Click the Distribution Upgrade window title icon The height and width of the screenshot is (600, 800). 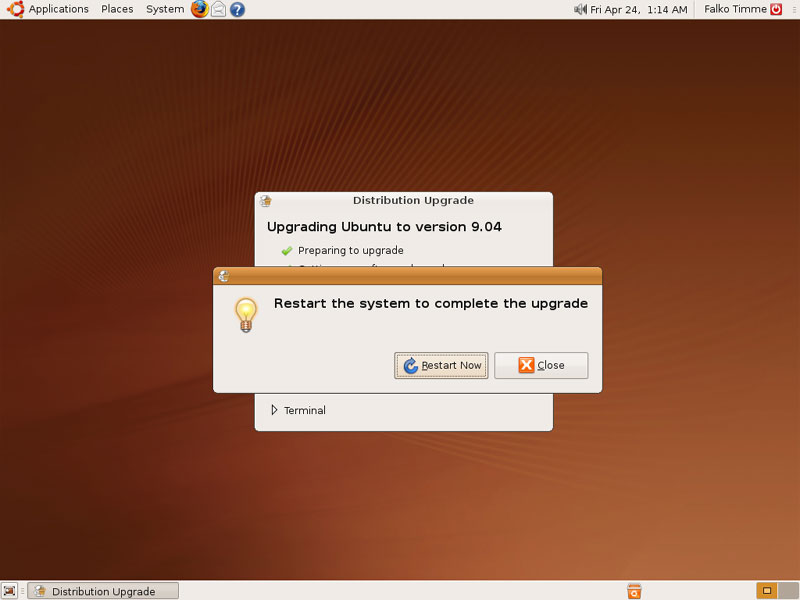pyautogui.click(x=265, y=201)
